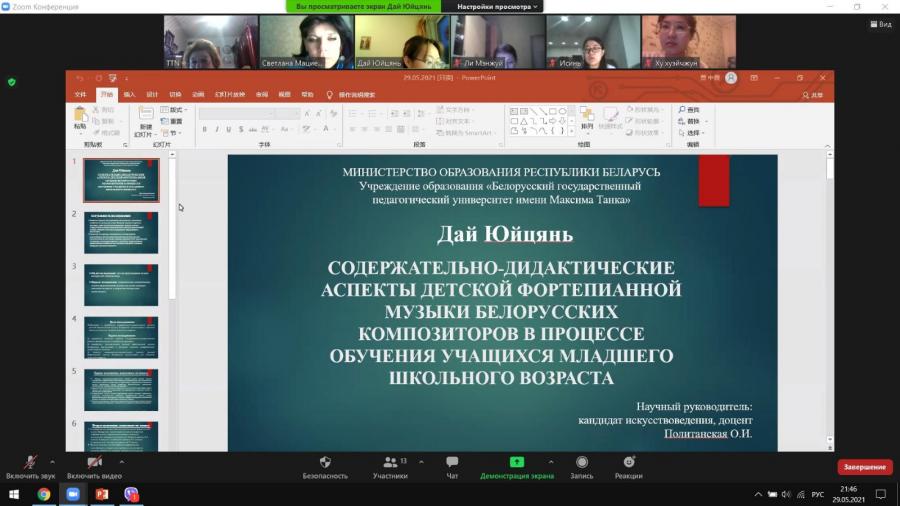
Task: Click the PowerPoint icon in the taskbar
Action: pyautogui.click(x=102, y=494)
